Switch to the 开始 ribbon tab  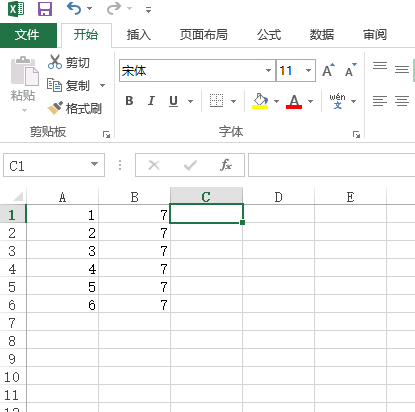(86, 35)
